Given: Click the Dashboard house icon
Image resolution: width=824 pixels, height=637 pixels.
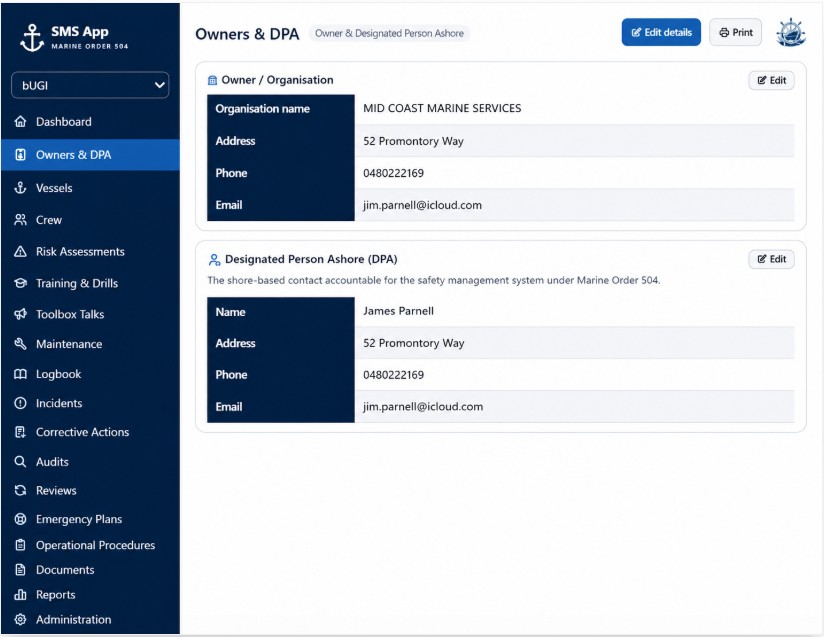Looking at the screenshot, I should click(x=20, y=121).
